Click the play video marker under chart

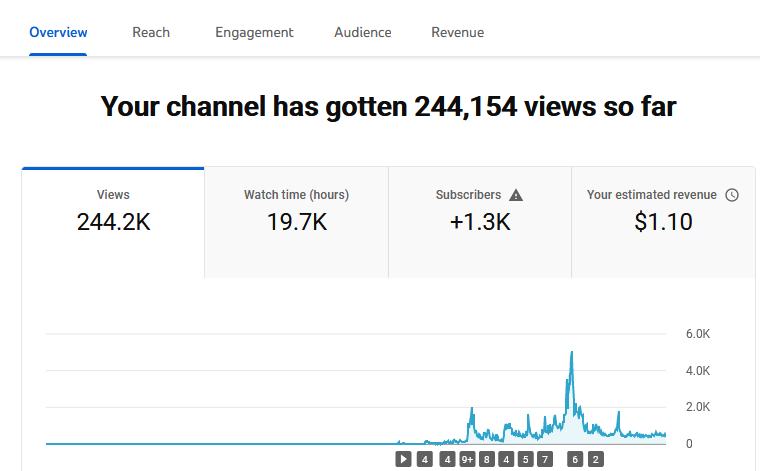[403, 459]
